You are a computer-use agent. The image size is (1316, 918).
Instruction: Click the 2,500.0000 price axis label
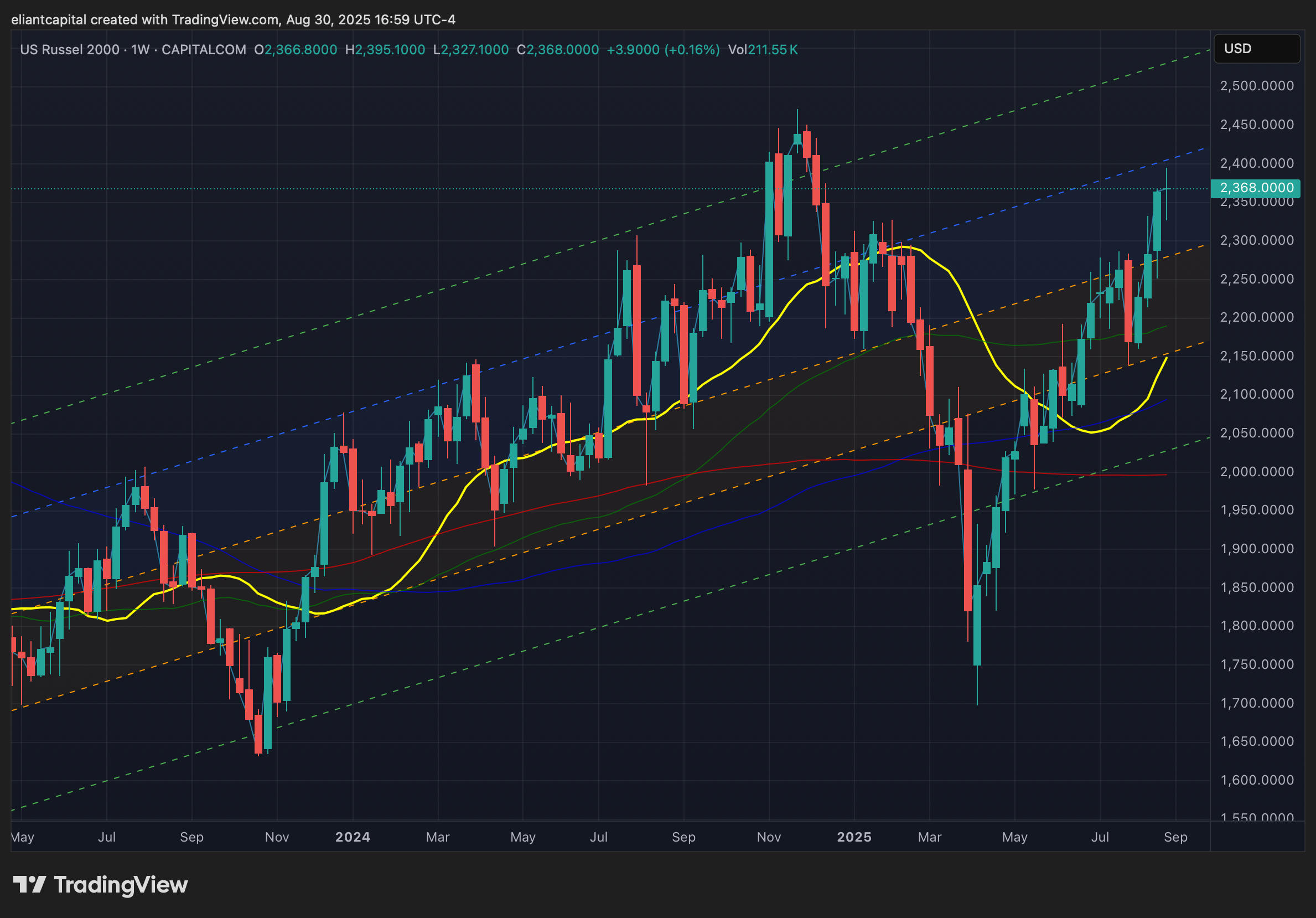coord(1257,86)
